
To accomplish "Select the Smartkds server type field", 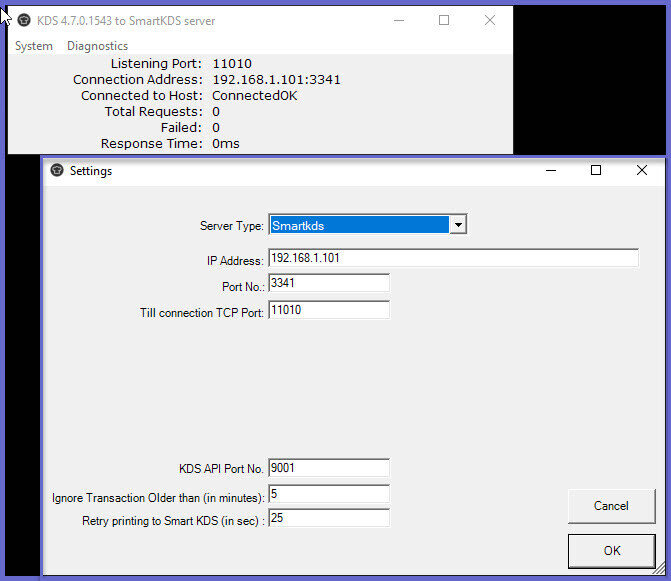I will click(x=359, y=225).
